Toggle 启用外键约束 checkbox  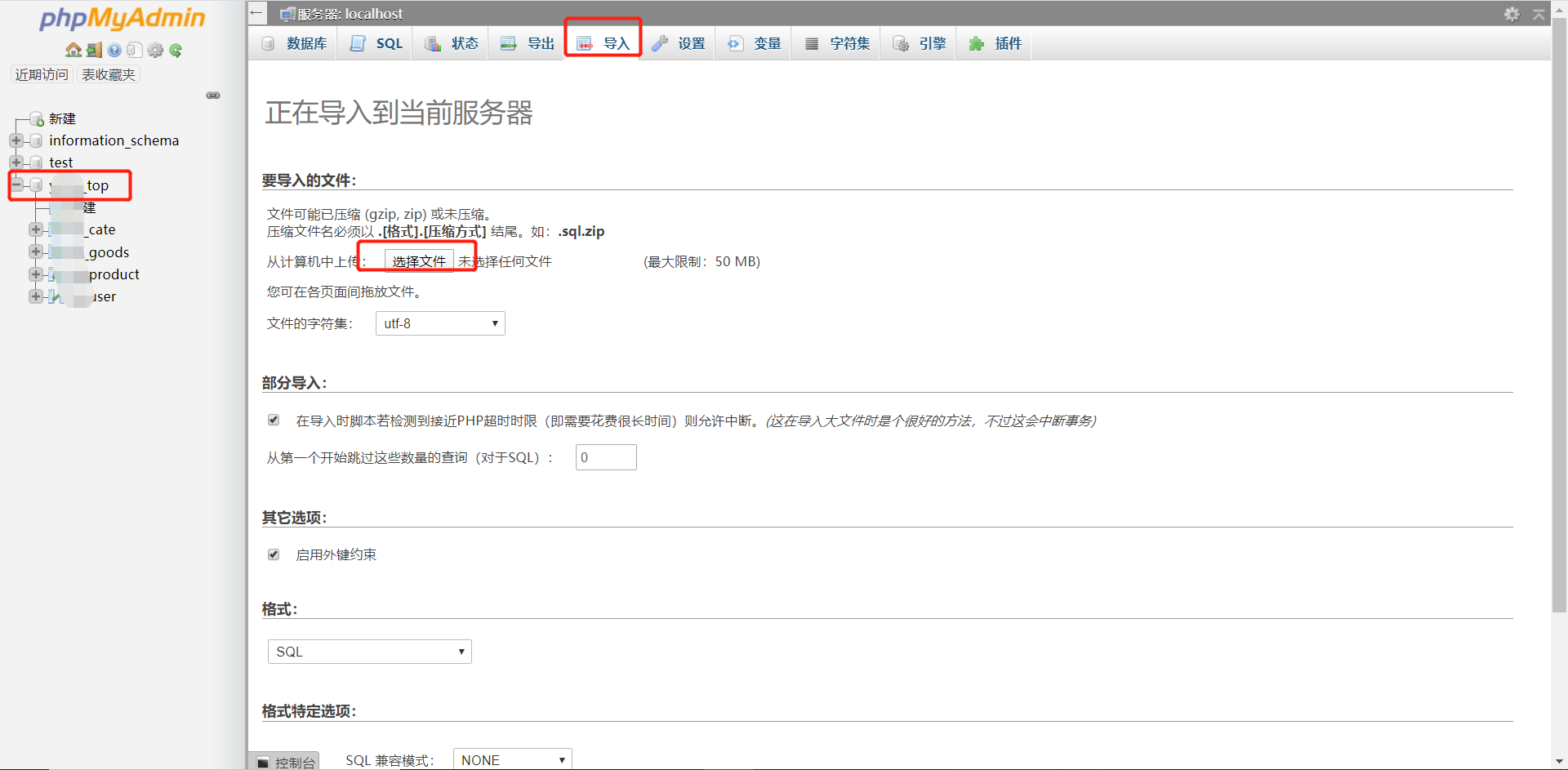tap(274, 554)
